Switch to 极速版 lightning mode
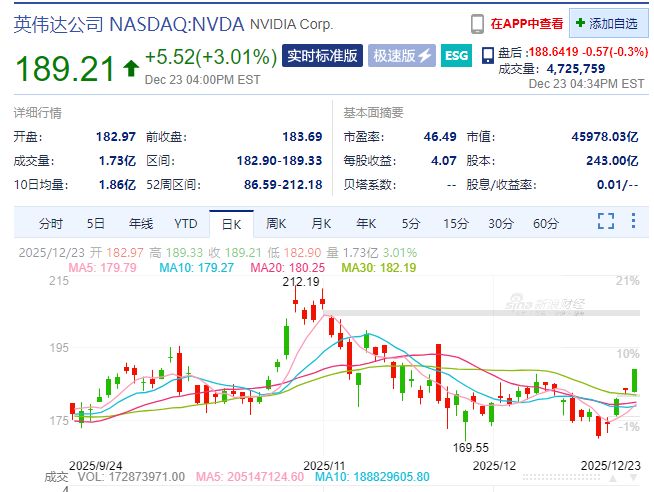Screen dimensions: 654x492 click(x=402, y=56)
